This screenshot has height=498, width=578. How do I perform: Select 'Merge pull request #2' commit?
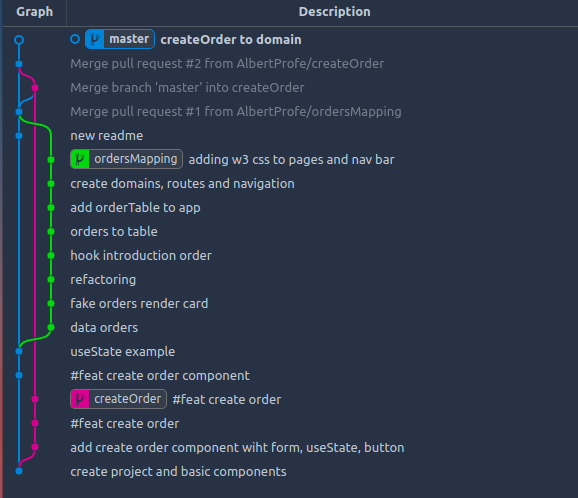click(227, 64)
